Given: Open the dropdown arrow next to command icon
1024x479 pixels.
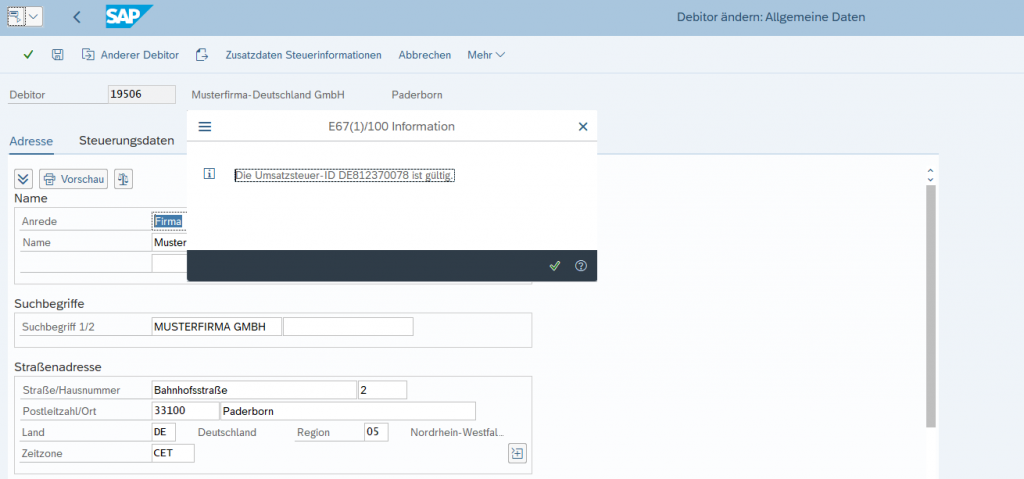Looking at the screenshot, I should click(x=34, y=17).
